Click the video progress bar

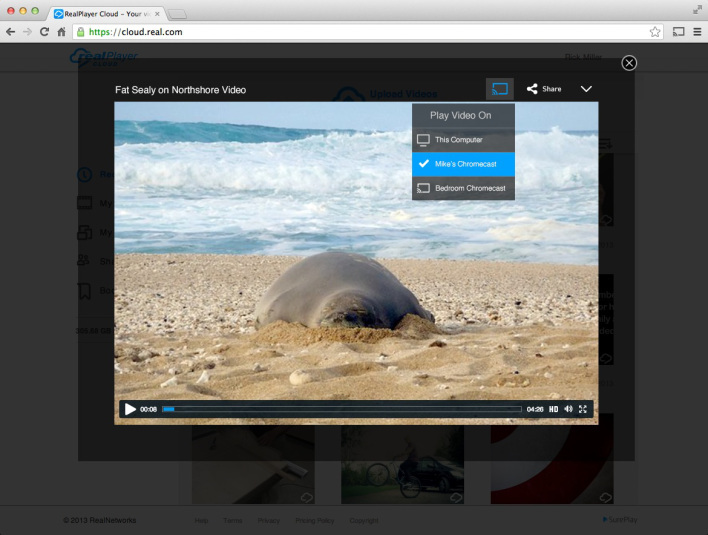point(342,409)
